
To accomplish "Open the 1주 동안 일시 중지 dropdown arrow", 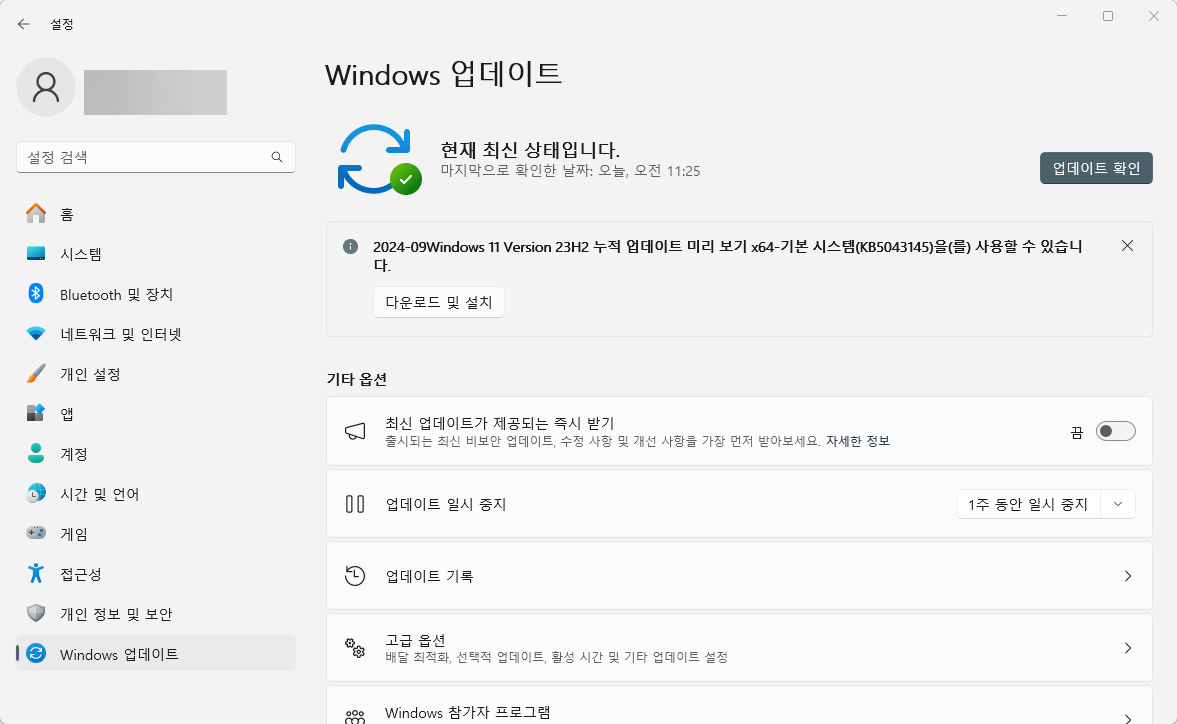I will pos(1118,504).
